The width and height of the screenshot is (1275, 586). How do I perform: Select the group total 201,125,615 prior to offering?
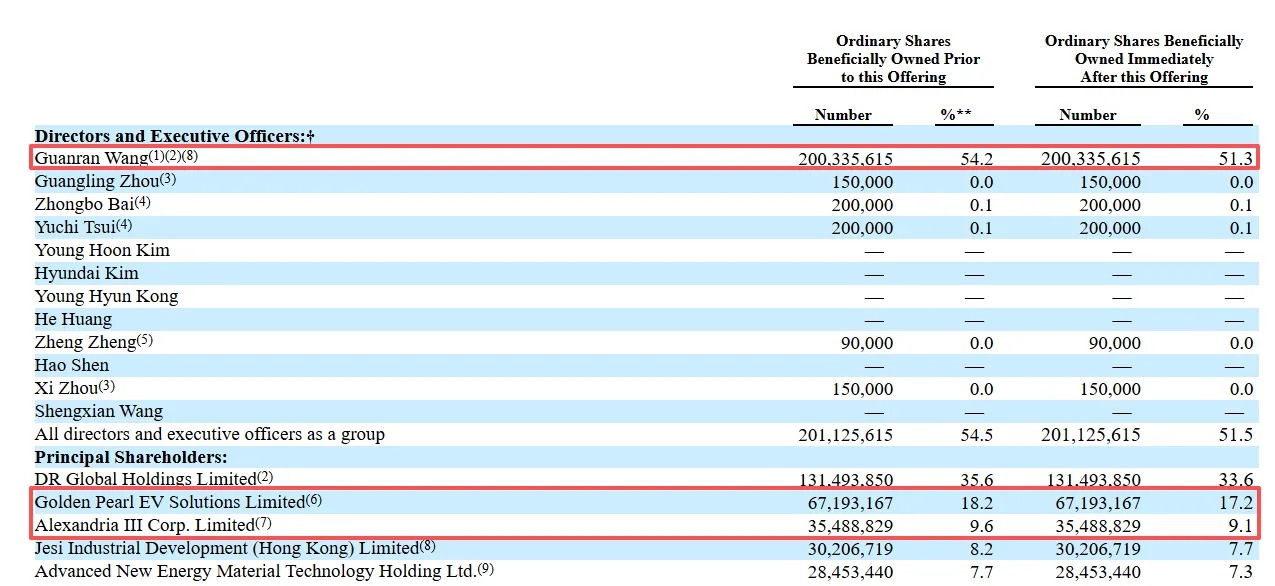point(846,435)
